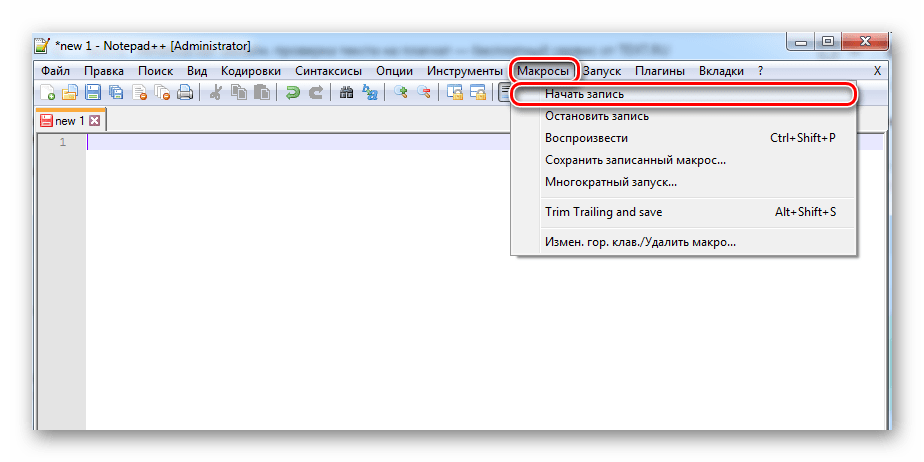Click the Print icon in the toolbar

point(184,93)
